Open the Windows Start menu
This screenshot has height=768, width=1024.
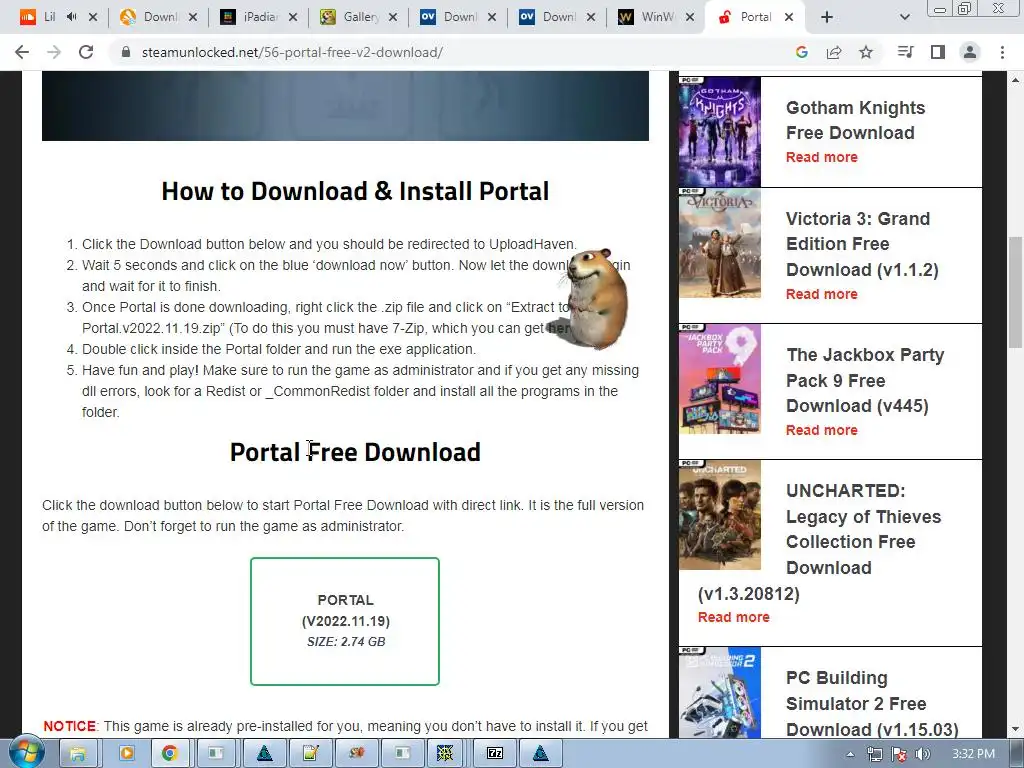[26, 753]
